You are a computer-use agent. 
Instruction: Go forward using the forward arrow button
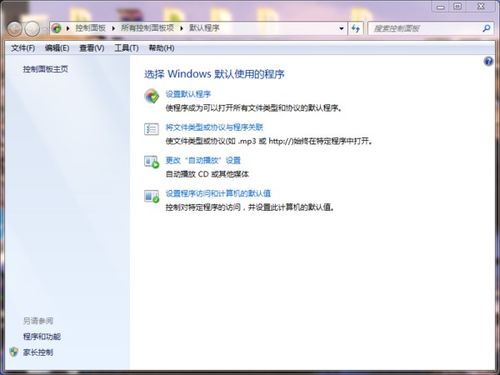(x=32, y=29)
